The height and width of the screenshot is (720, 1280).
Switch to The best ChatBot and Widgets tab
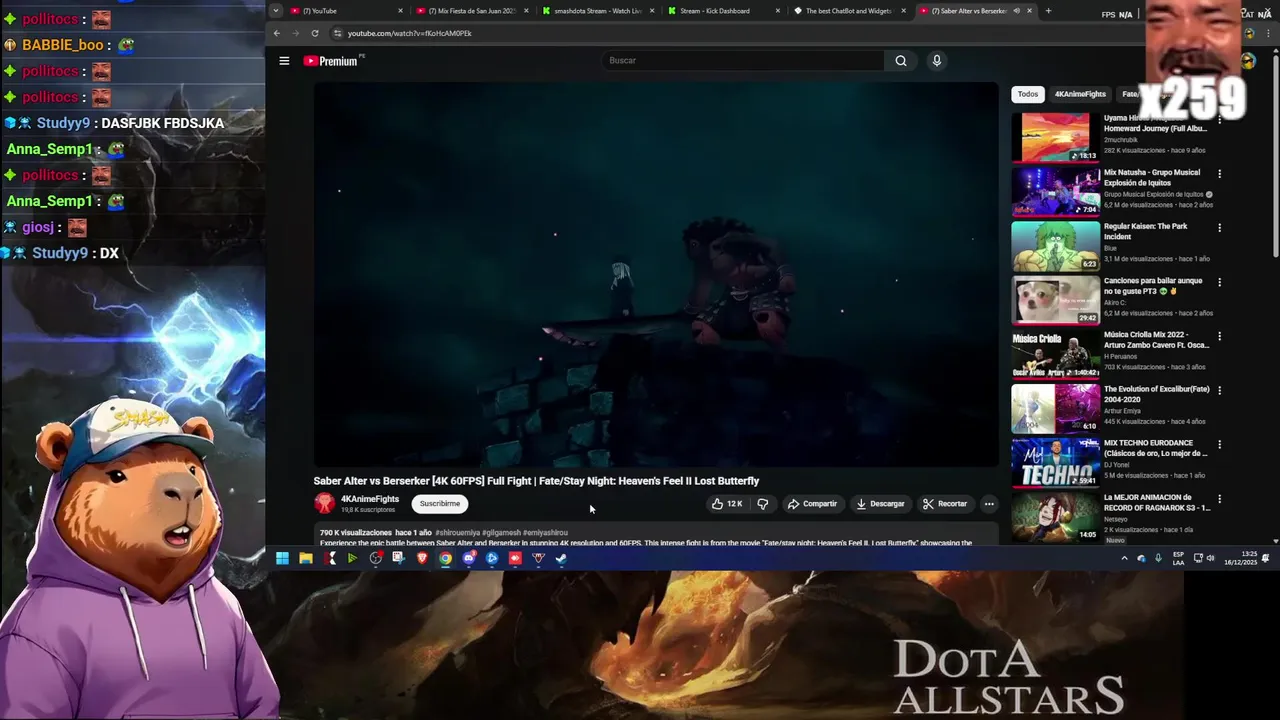850,11
